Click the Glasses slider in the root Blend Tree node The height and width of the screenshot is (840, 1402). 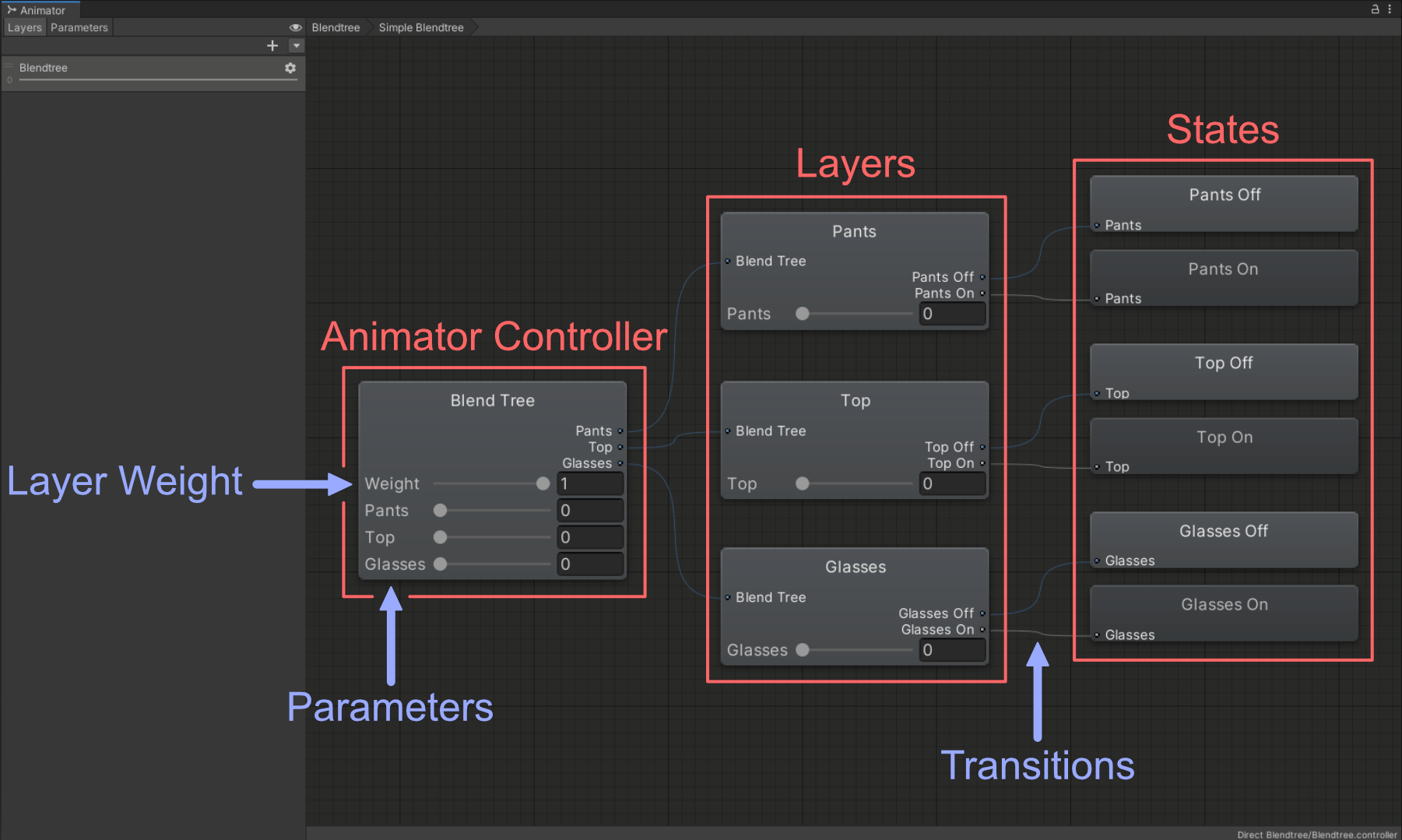492,564
